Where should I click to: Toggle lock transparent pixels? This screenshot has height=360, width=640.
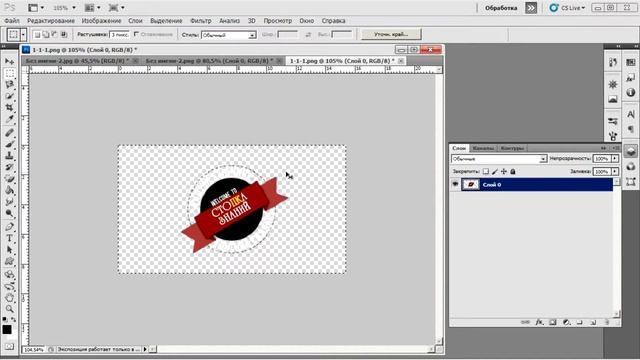pos(486,171)
